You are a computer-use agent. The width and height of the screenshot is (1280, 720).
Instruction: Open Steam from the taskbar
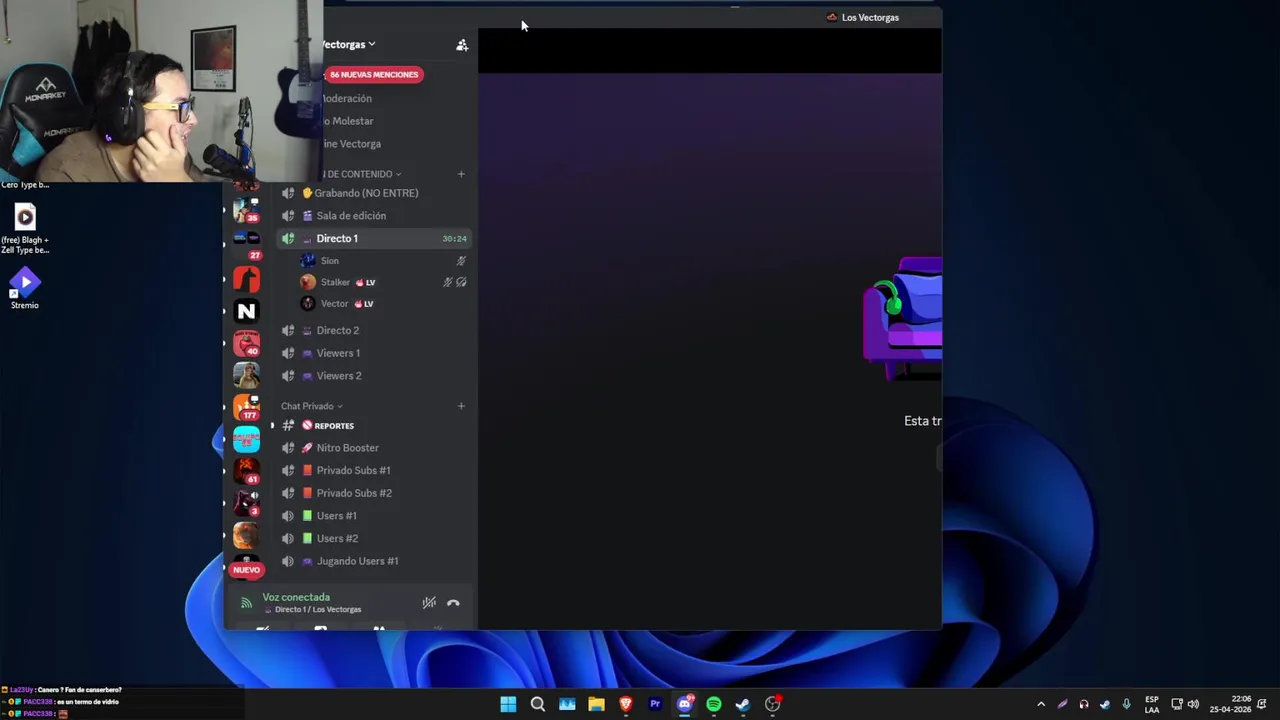click(x=743, y=704)
